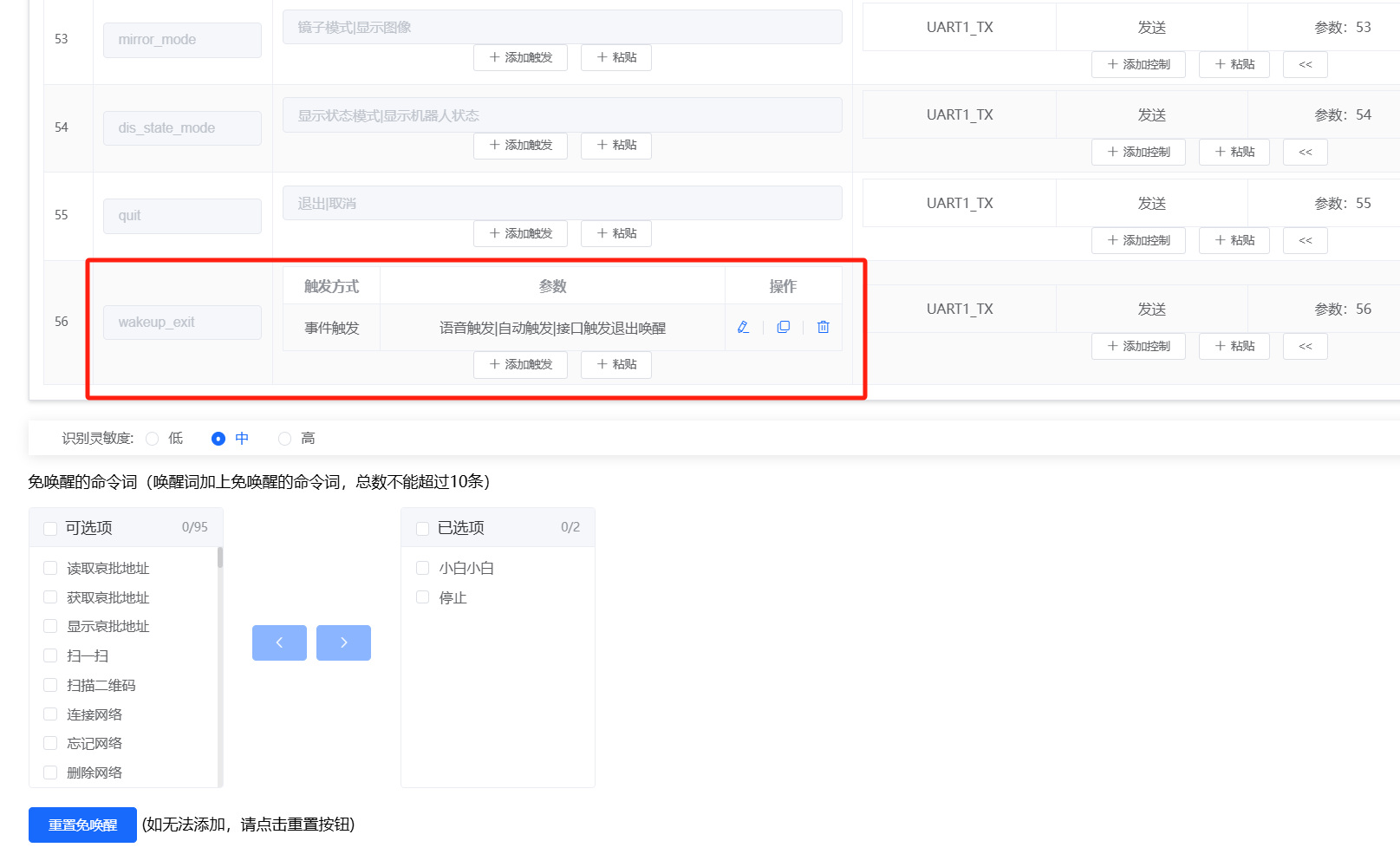The width and height of the screenshot is (1400, 854).
Task: Check 删除网络 option
Action: click(50, 773)
